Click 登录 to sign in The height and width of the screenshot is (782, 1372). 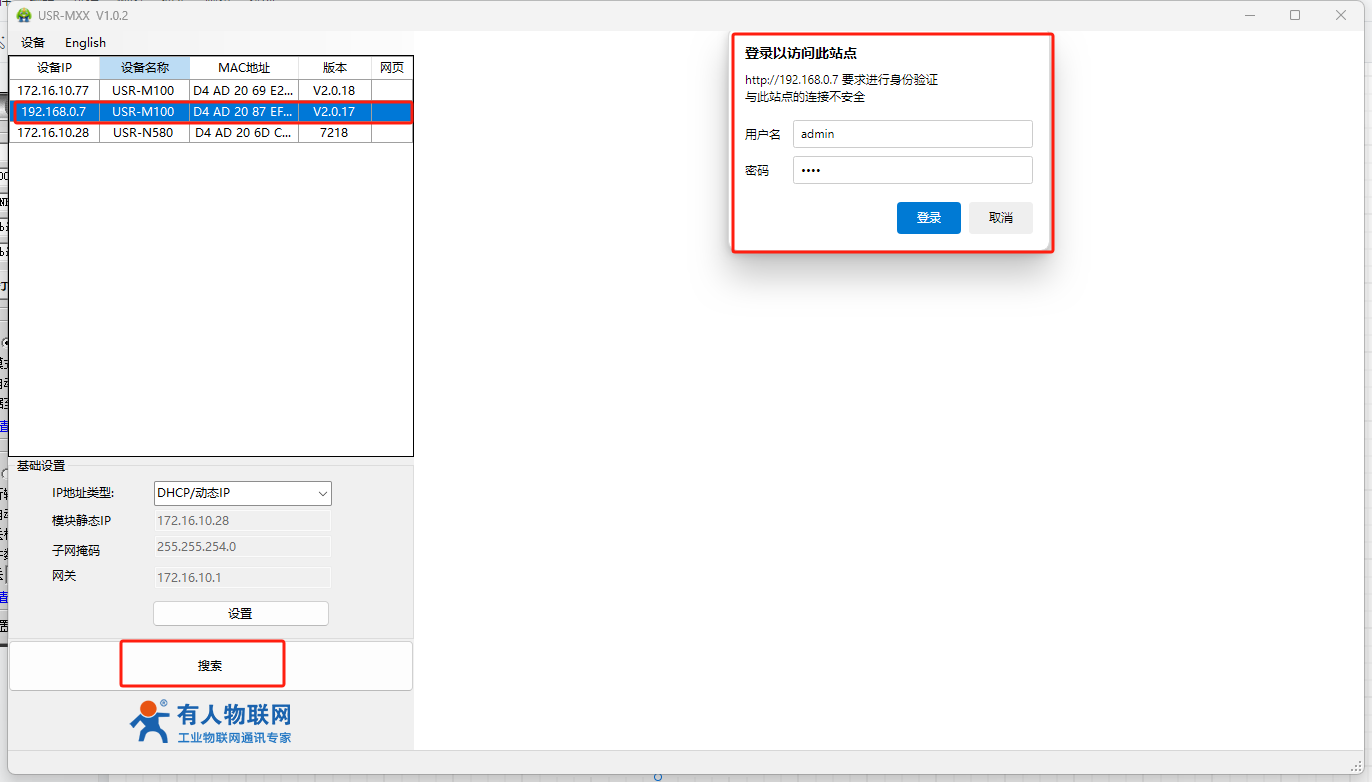[x=929, y=218]
